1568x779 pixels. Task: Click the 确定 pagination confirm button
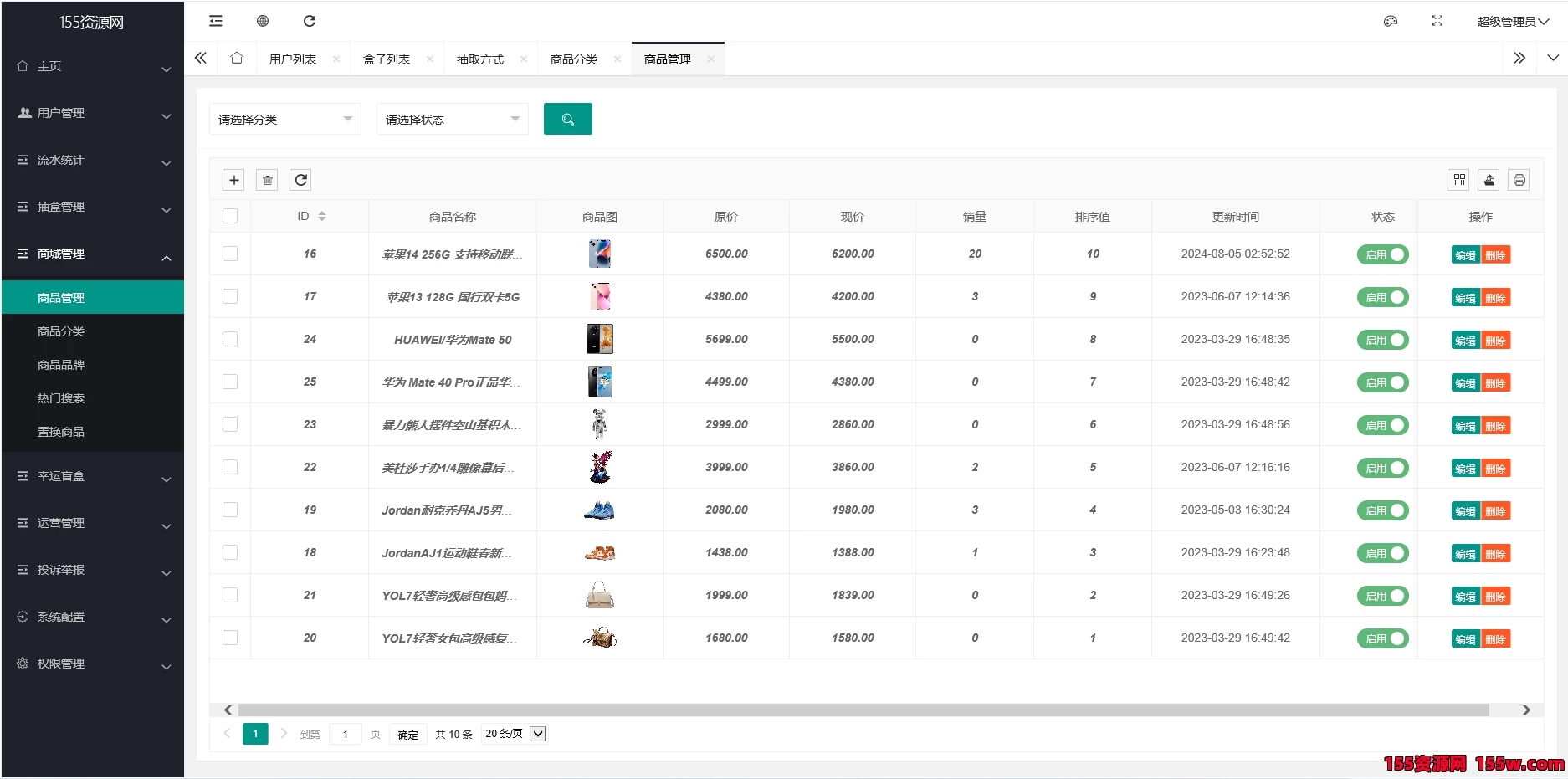(407, 734)
